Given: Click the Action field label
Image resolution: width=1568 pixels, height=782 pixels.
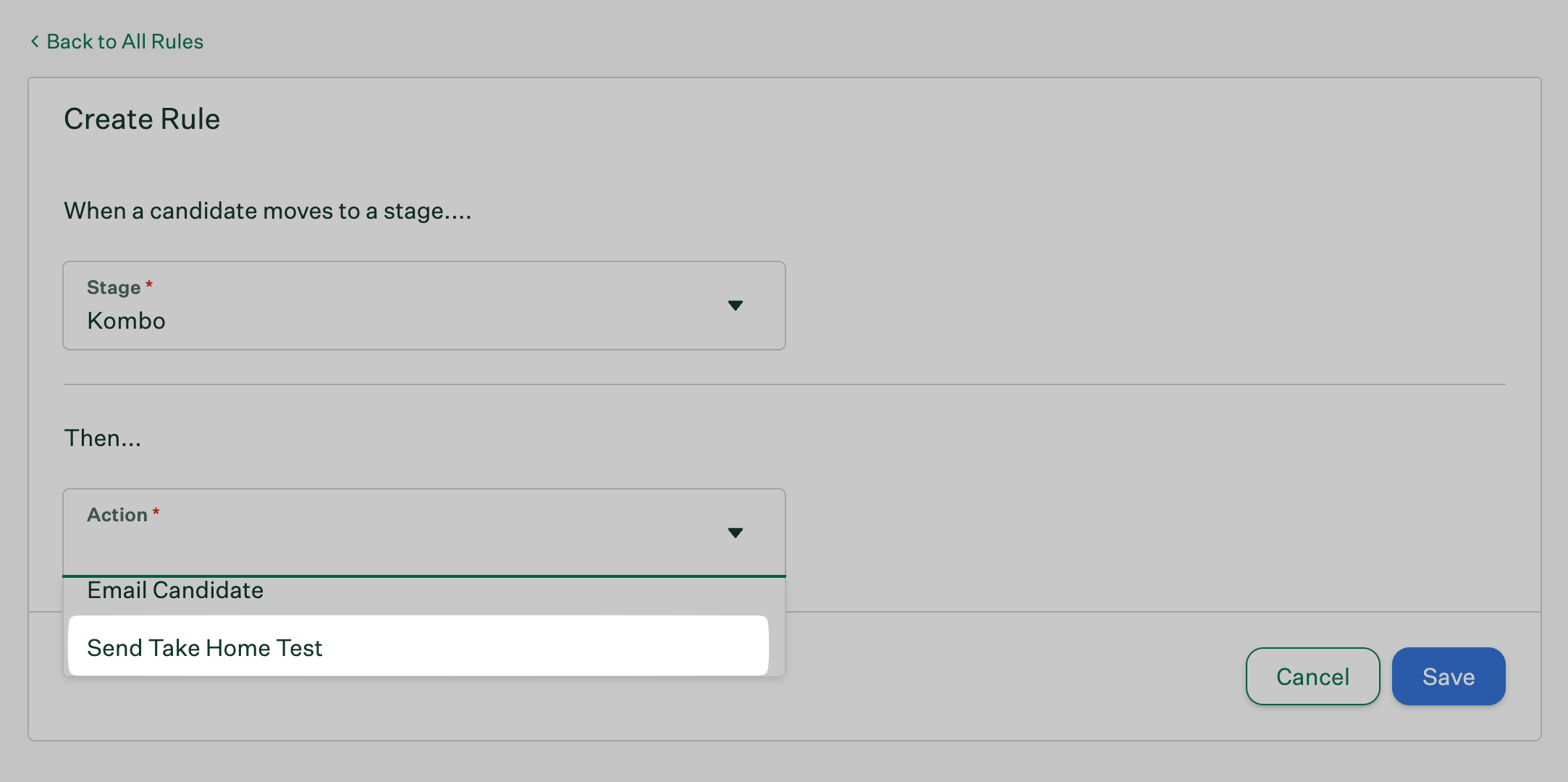Looking at the screenshot, I should pos(117,515).
